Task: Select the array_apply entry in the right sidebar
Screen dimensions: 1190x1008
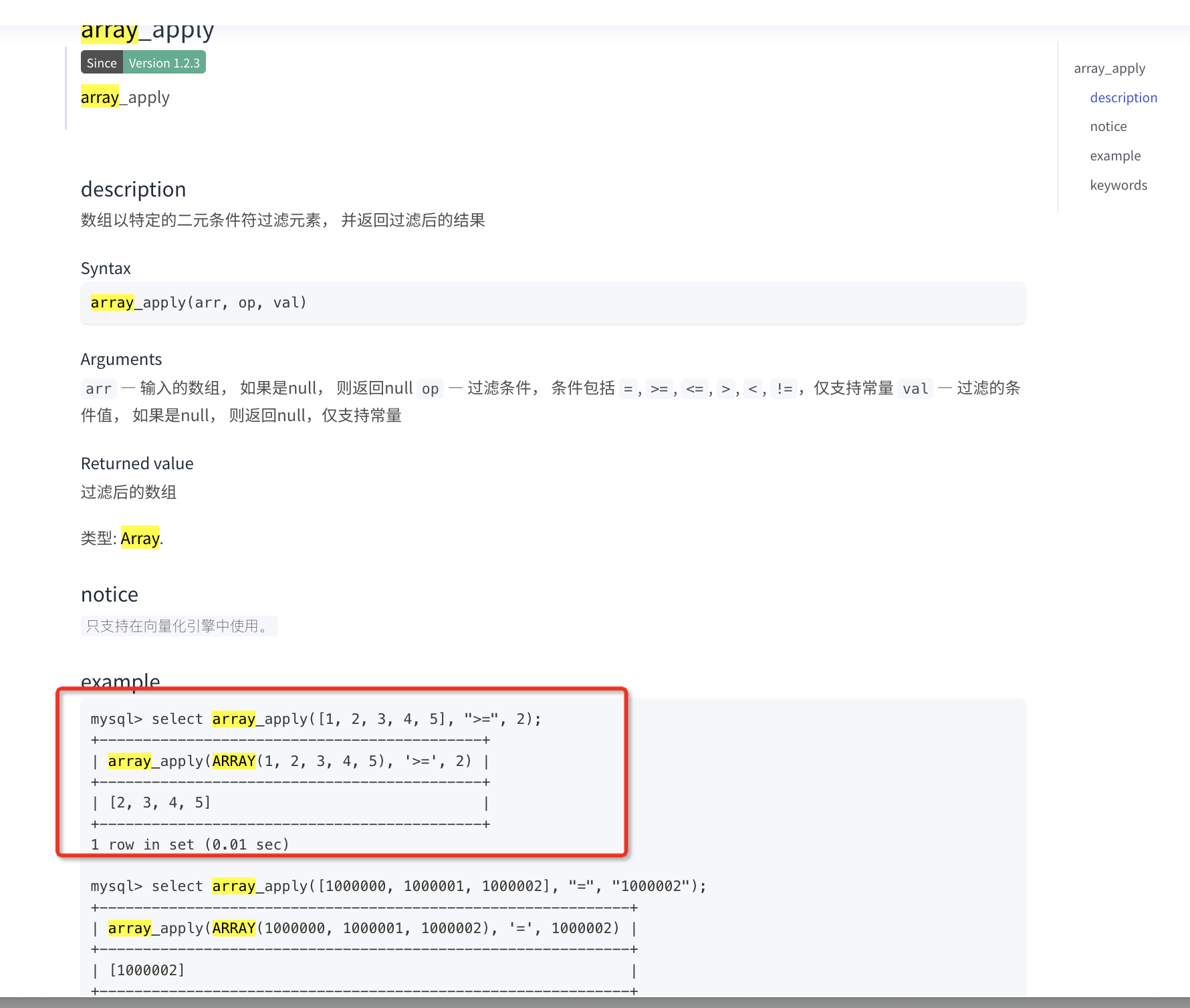Action: (x=1109, y=68)
